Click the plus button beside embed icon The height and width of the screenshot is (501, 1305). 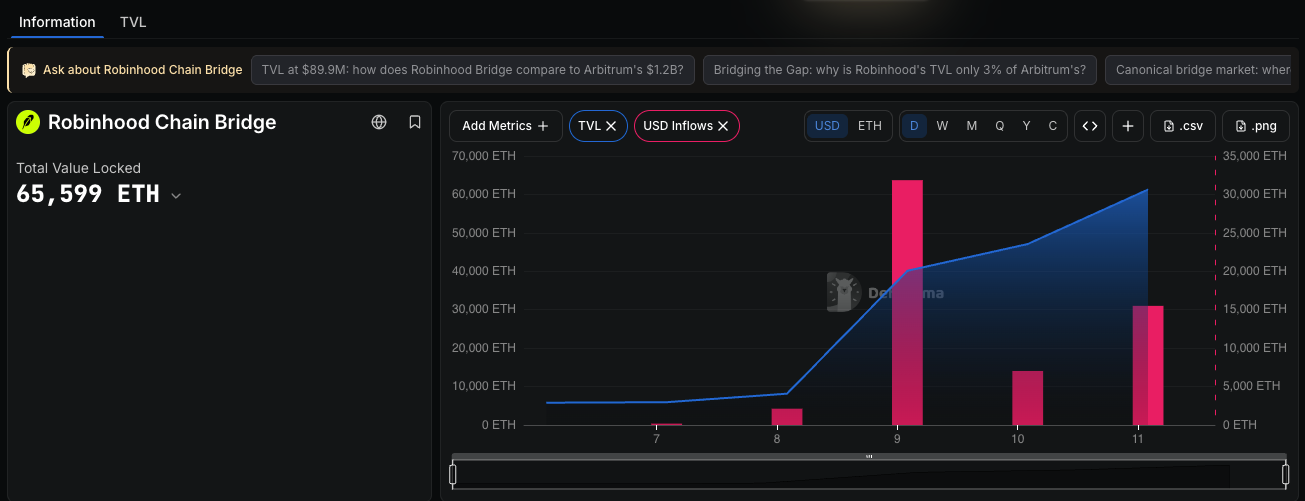click(1128, 126)
